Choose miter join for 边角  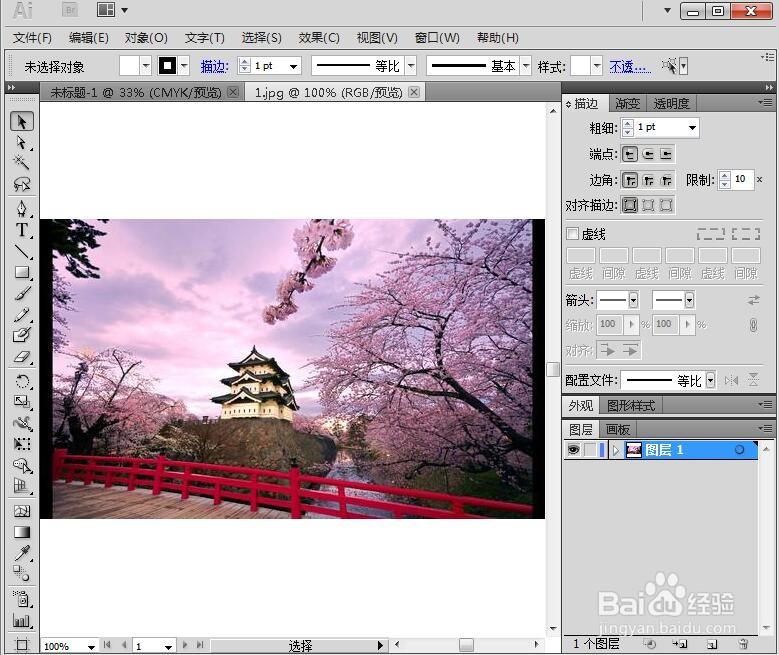click(x=630, y=180)
